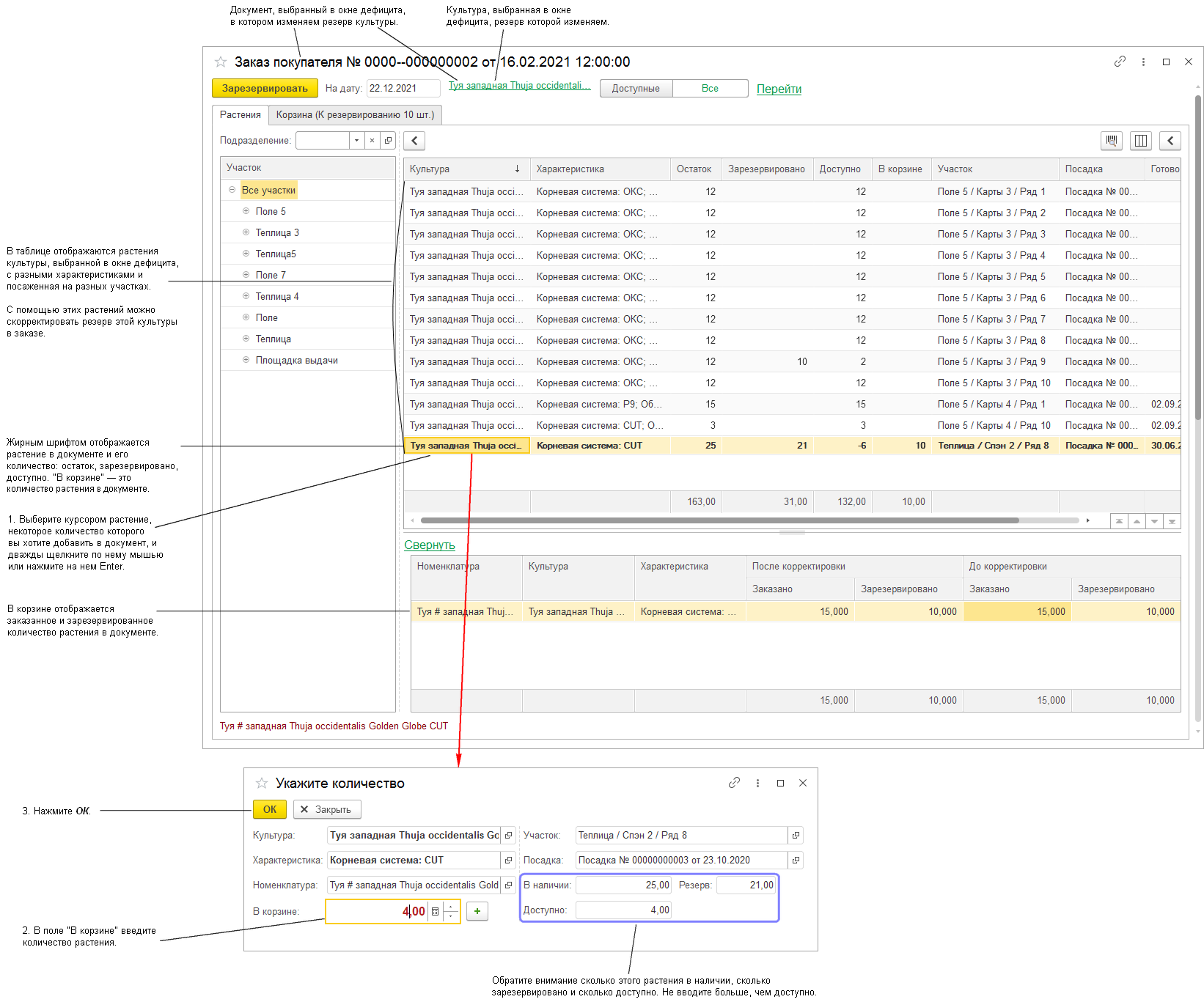Open the calculator in the В корзине field
Image resolution: width=1204 pixels, height=1002 pixels.
(x=436, y=912)
